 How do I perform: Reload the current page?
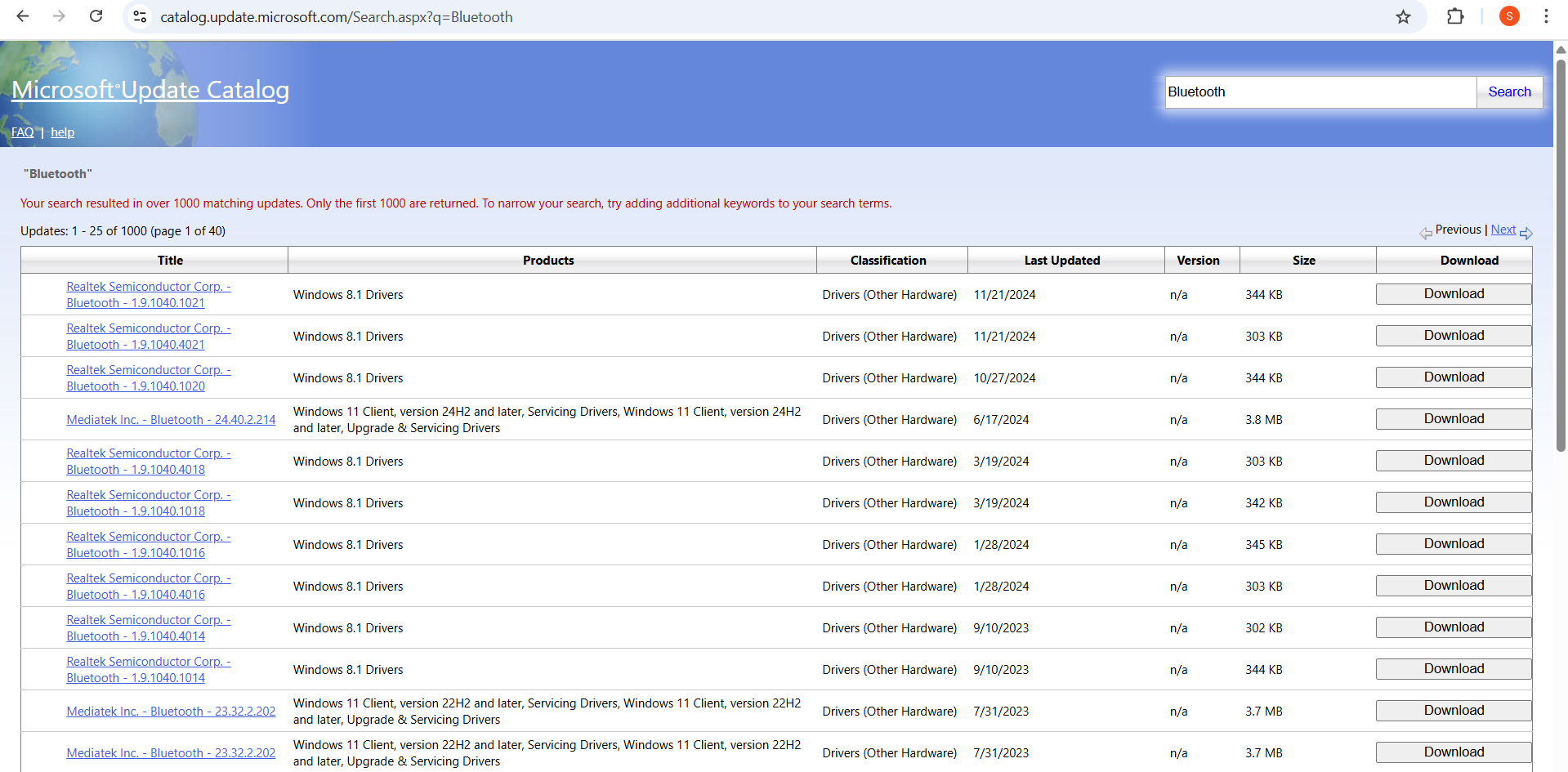96,16
